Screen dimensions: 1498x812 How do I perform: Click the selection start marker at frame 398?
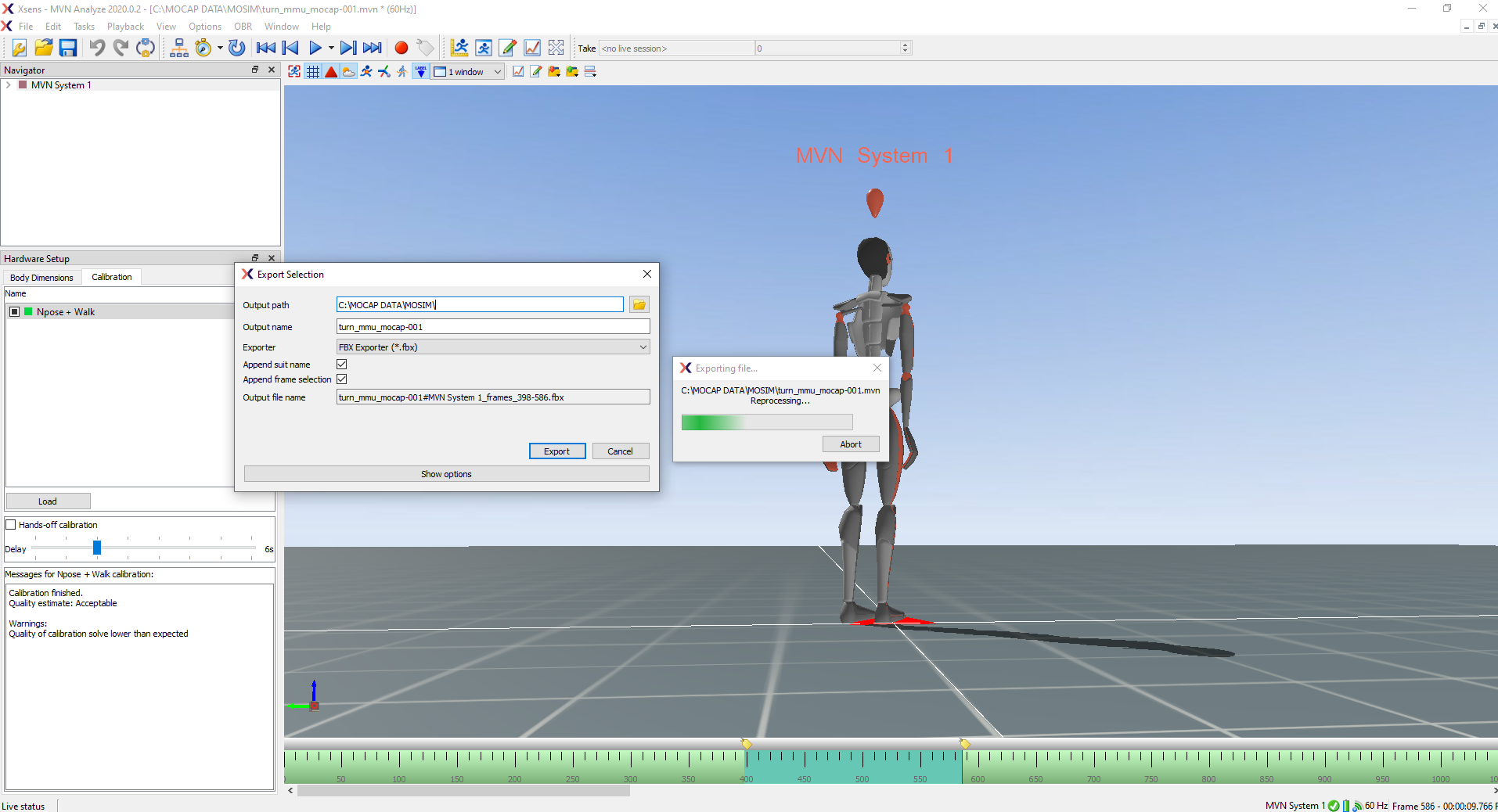[x=747, y=743]
